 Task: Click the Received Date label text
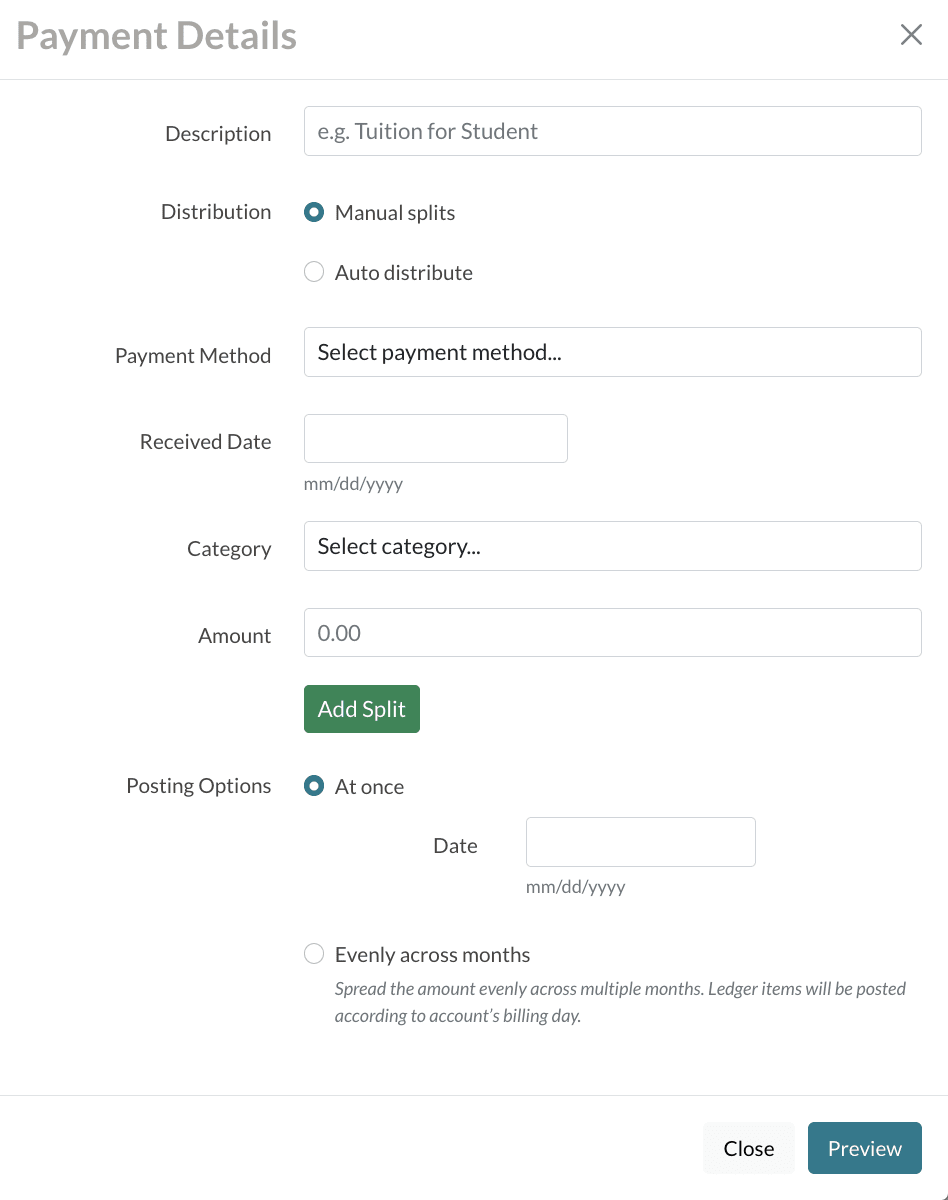point(205,442)
